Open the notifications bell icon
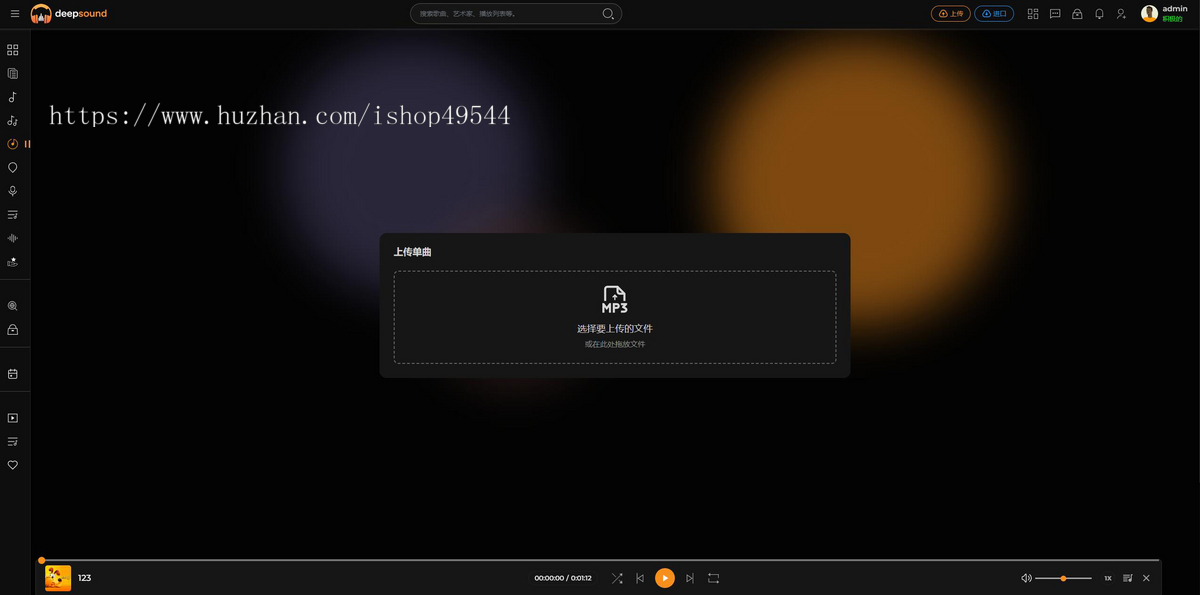Screen dimensions: 1200x595 (1099, 14)
